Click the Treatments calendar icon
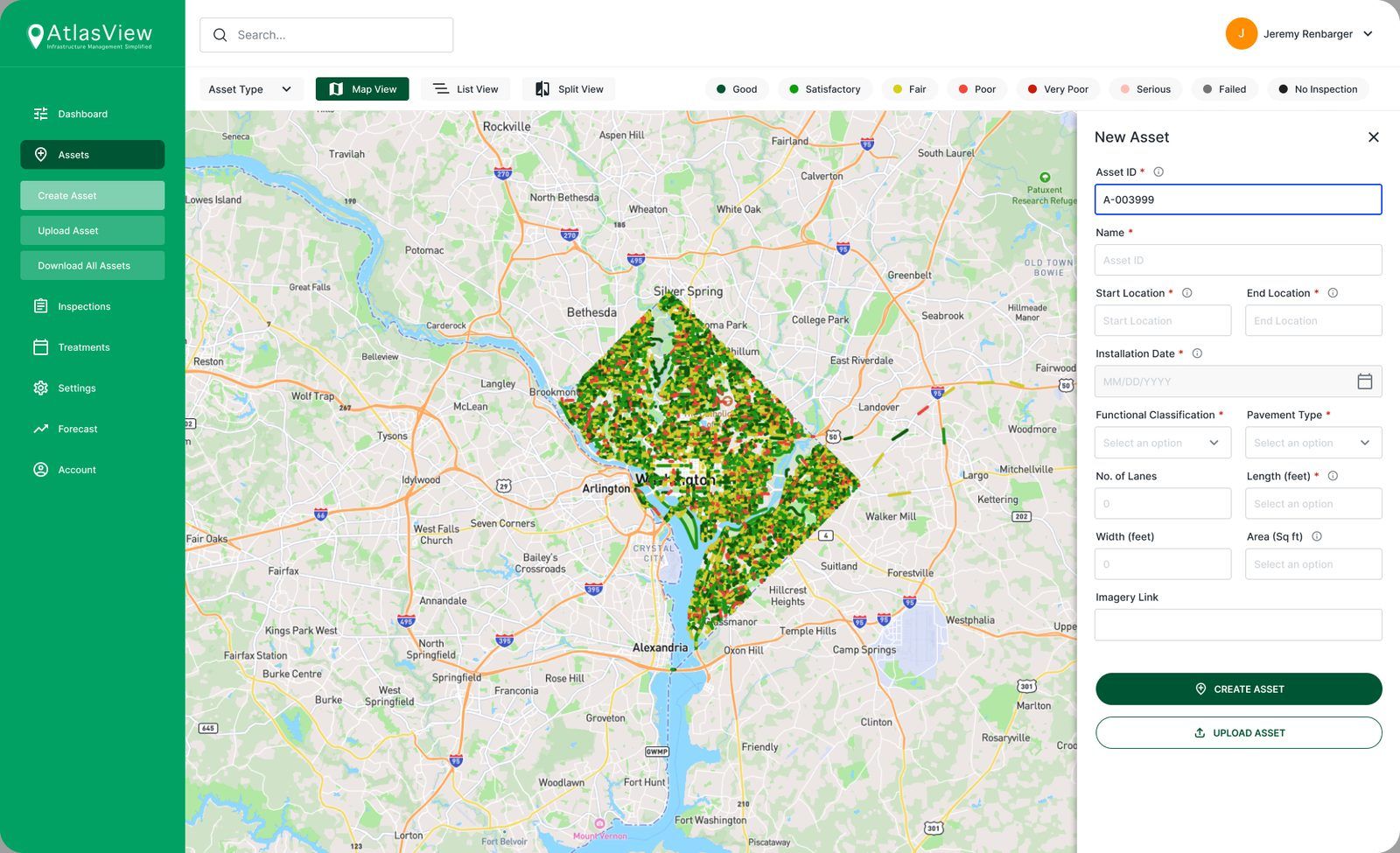Screen dimensions: 1400x853 40,347
